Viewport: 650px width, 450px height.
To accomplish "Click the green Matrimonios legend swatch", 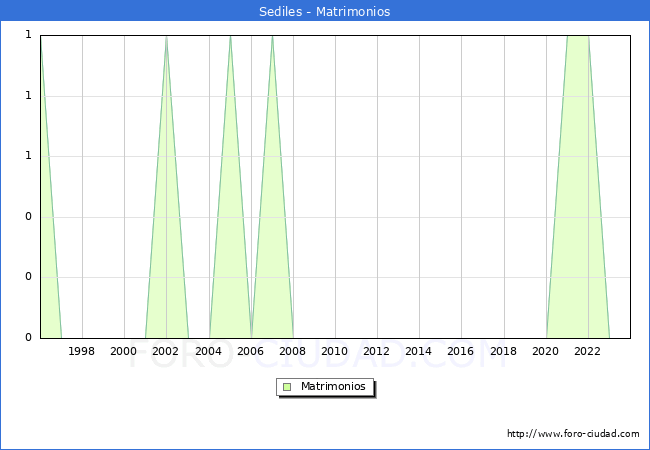I will [x=287, y=386].
